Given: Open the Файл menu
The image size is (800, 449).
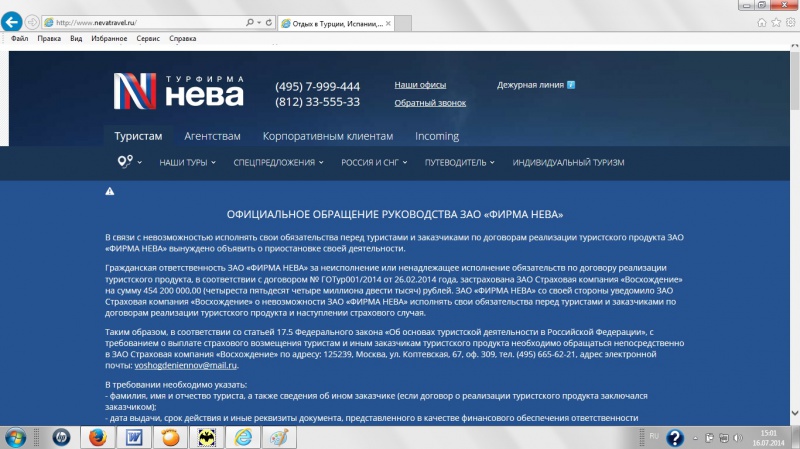Looking at the screenshot, I should click(x=19, y=38).
